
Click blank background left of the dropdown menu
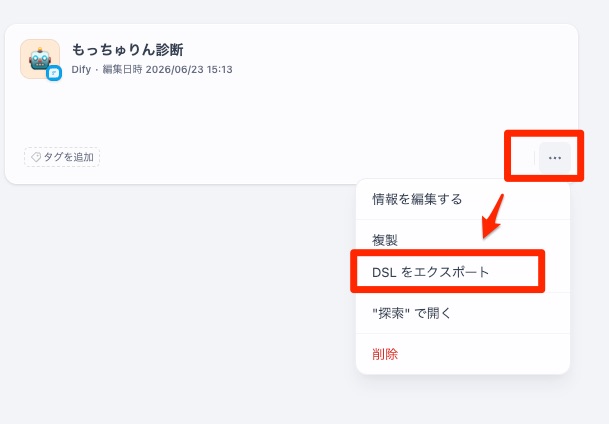175,291
